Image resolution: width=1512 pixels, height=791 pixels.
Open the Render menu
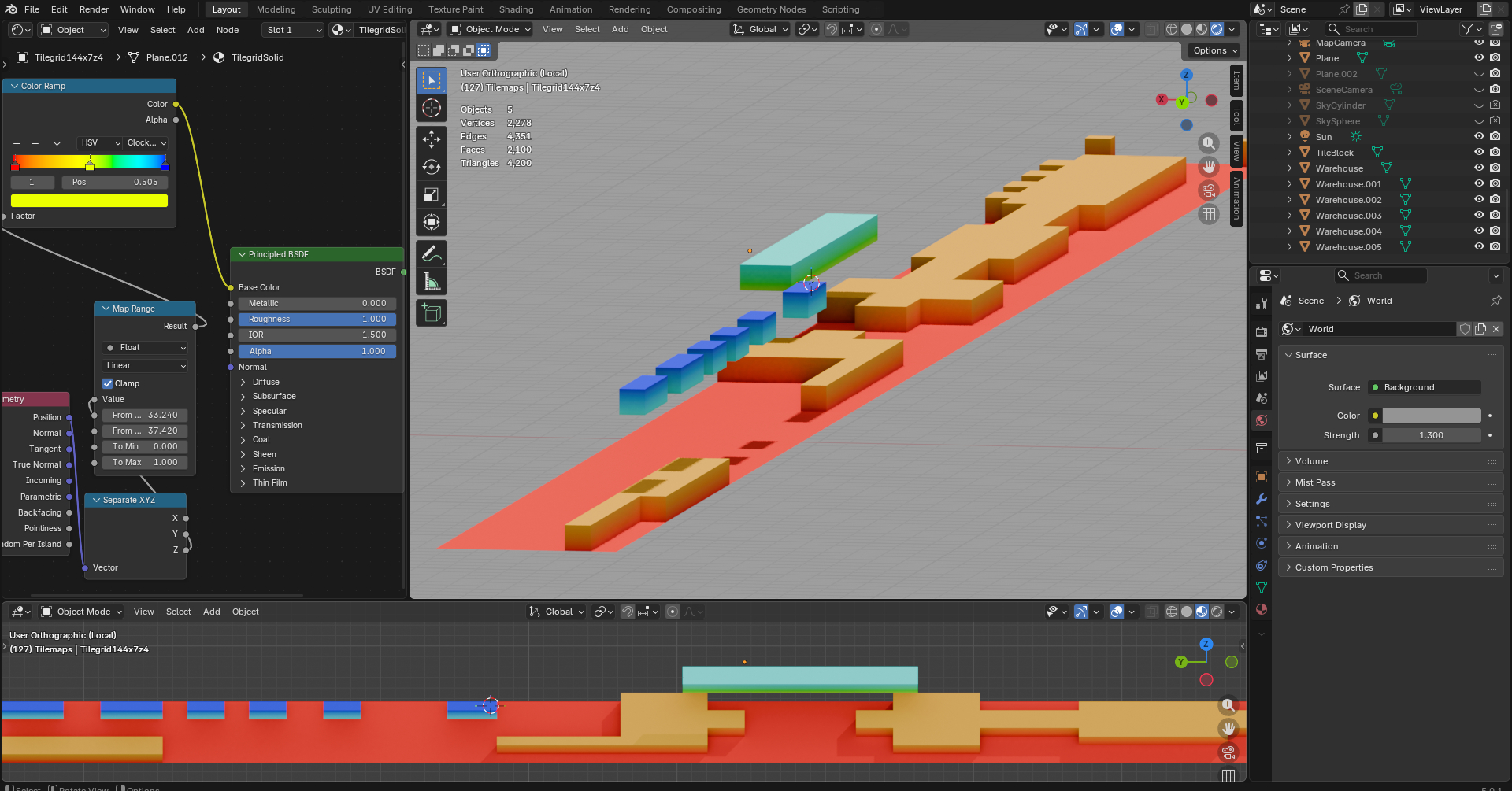[94, 9]
